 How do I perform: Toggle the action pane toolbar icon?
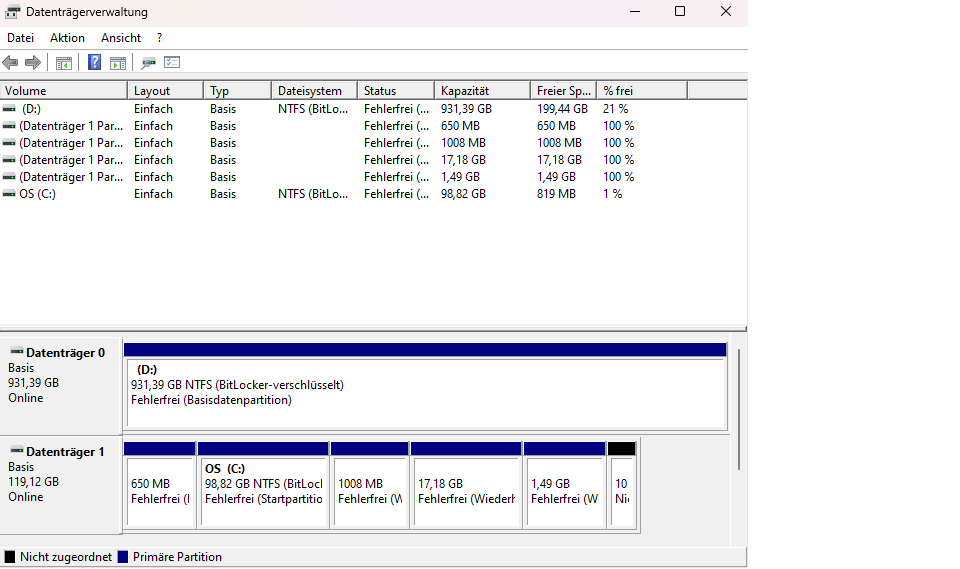[x=118, y=62]
